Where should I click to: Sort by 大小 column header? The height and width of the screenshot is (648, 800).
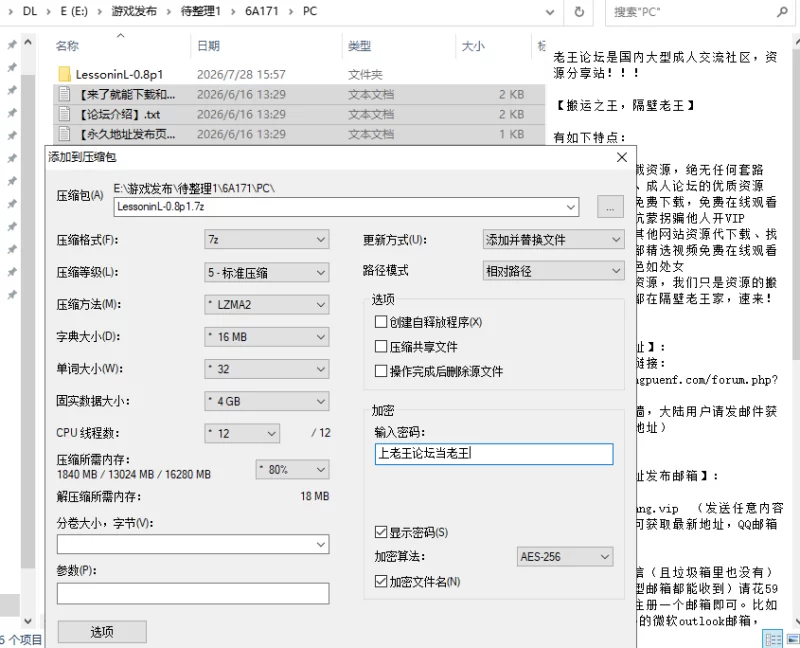473,46
